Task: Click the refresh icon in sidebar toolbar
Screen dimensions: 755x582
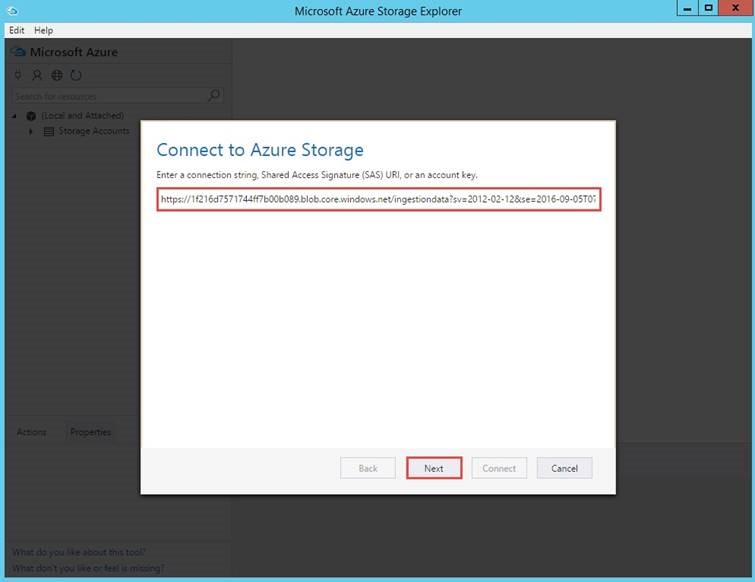Action: click(76, 75)
